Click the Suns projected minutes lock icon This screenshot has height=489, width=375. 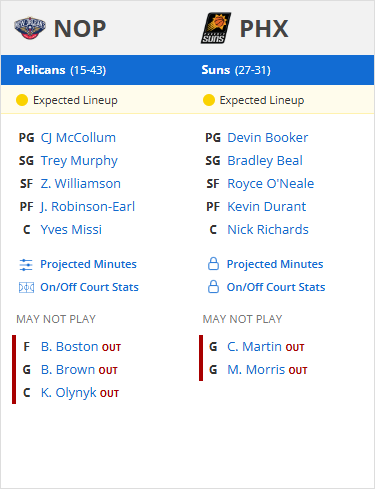pos(213,264)
